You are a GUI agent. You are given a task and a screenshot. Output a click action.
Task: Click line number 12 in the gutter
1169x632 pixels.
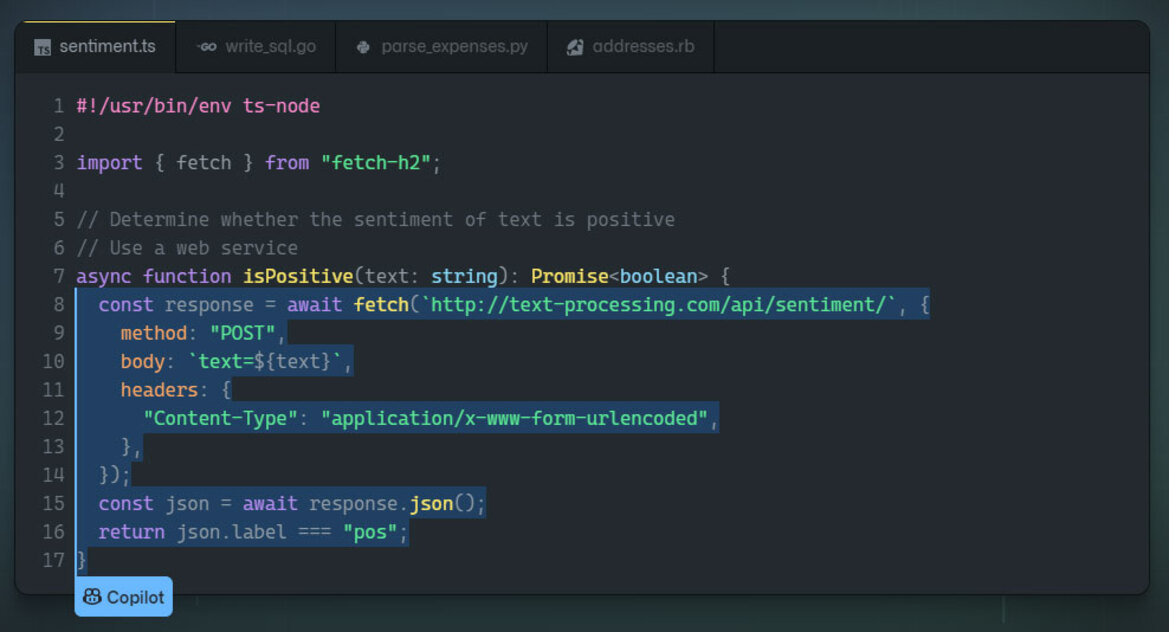coord(54,418)
